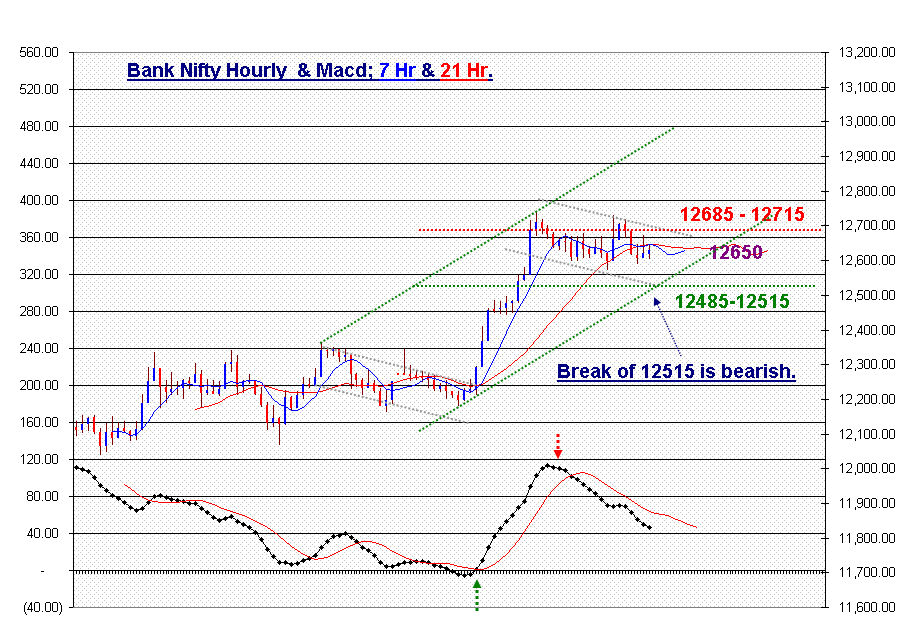The image size is (908, 623).
Task: Click left axis value '160.00'
Action: click(39, 423)
